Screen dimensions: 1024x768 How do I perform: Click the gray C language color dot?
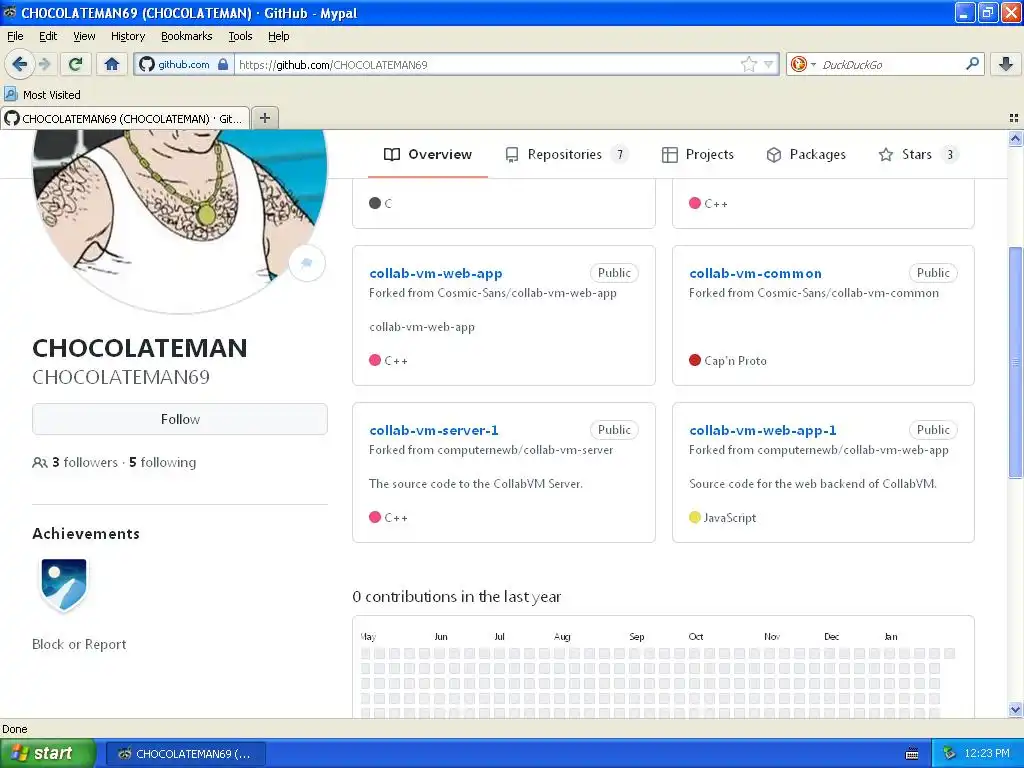tap(375, 203)
